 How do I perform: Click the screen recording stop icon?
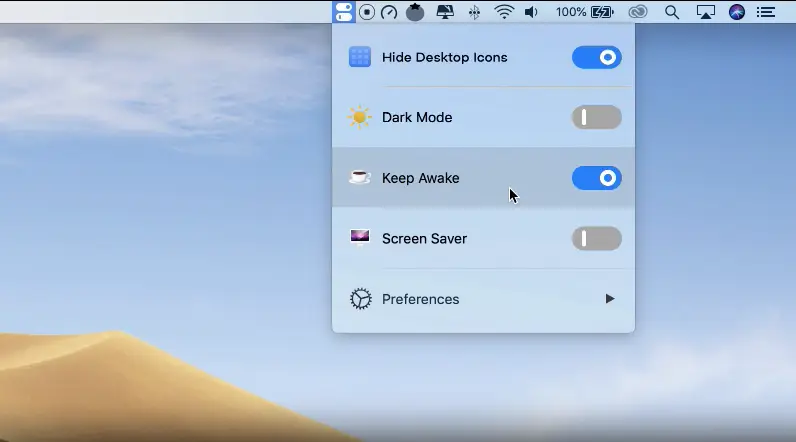[367, 12]
